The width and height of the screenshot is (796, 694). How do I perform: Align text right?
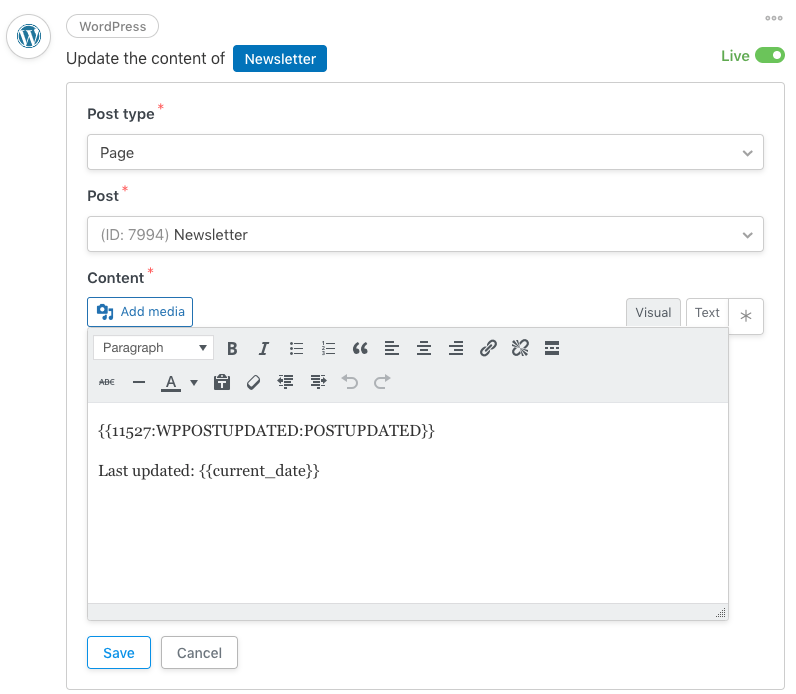pyautogui.click(x=456, y=348)
